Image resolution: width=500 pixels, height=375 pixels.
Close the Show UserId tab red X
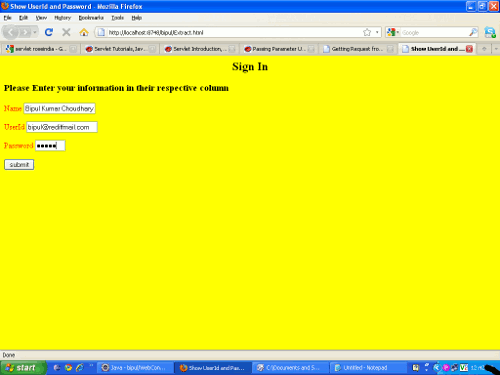point(469,49)
